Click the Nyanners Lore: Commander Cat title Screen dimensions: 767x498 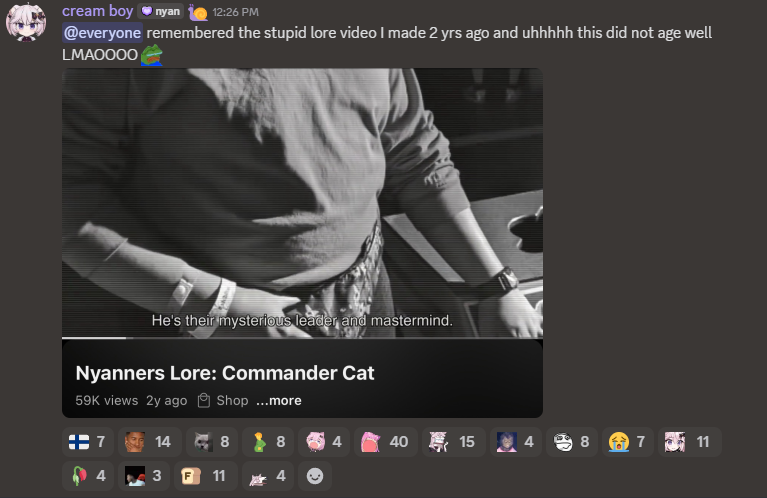pyautogui.click(x=225, y=373)
